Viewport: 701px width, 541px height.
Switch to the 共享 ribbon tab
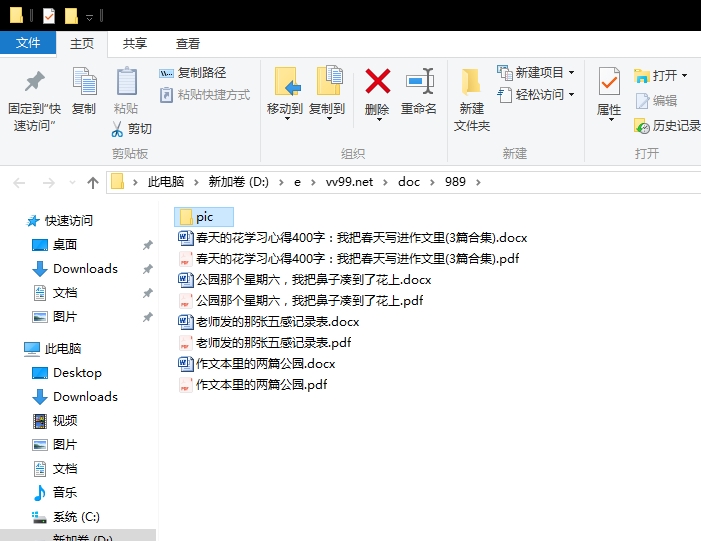135,44
